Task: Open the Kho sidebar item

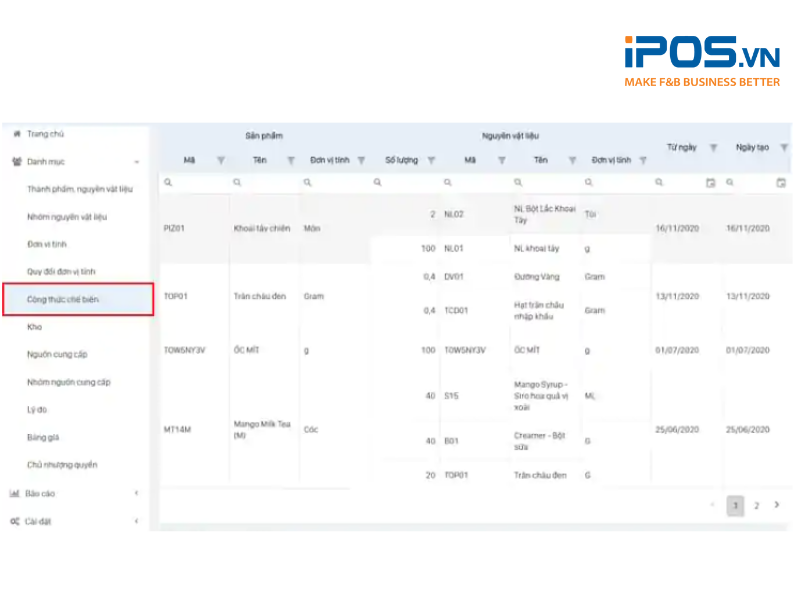Action: 35,327
